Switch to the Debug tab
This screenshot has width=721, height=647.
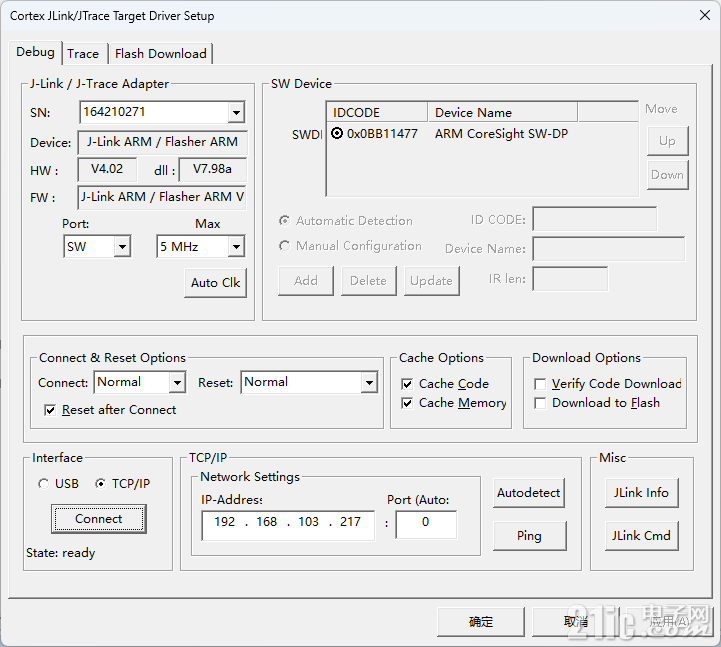35,52
